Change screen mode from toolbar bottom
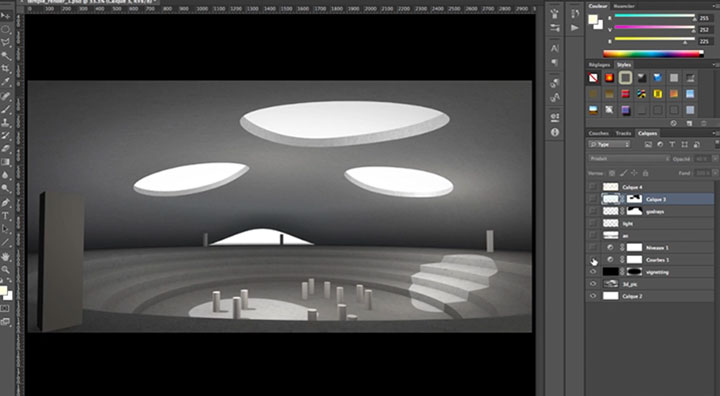 (5, 322)
